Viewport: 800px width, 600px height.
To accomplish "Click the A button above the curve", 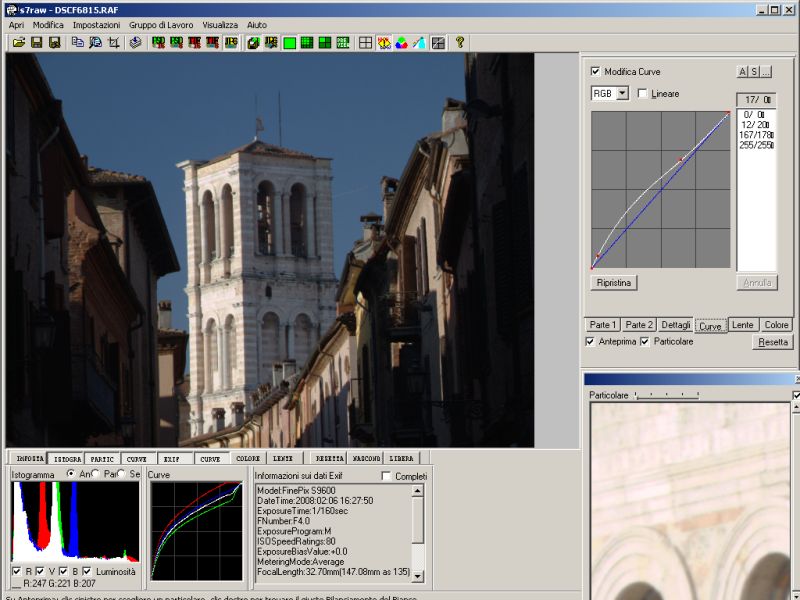I will point(742,72).
